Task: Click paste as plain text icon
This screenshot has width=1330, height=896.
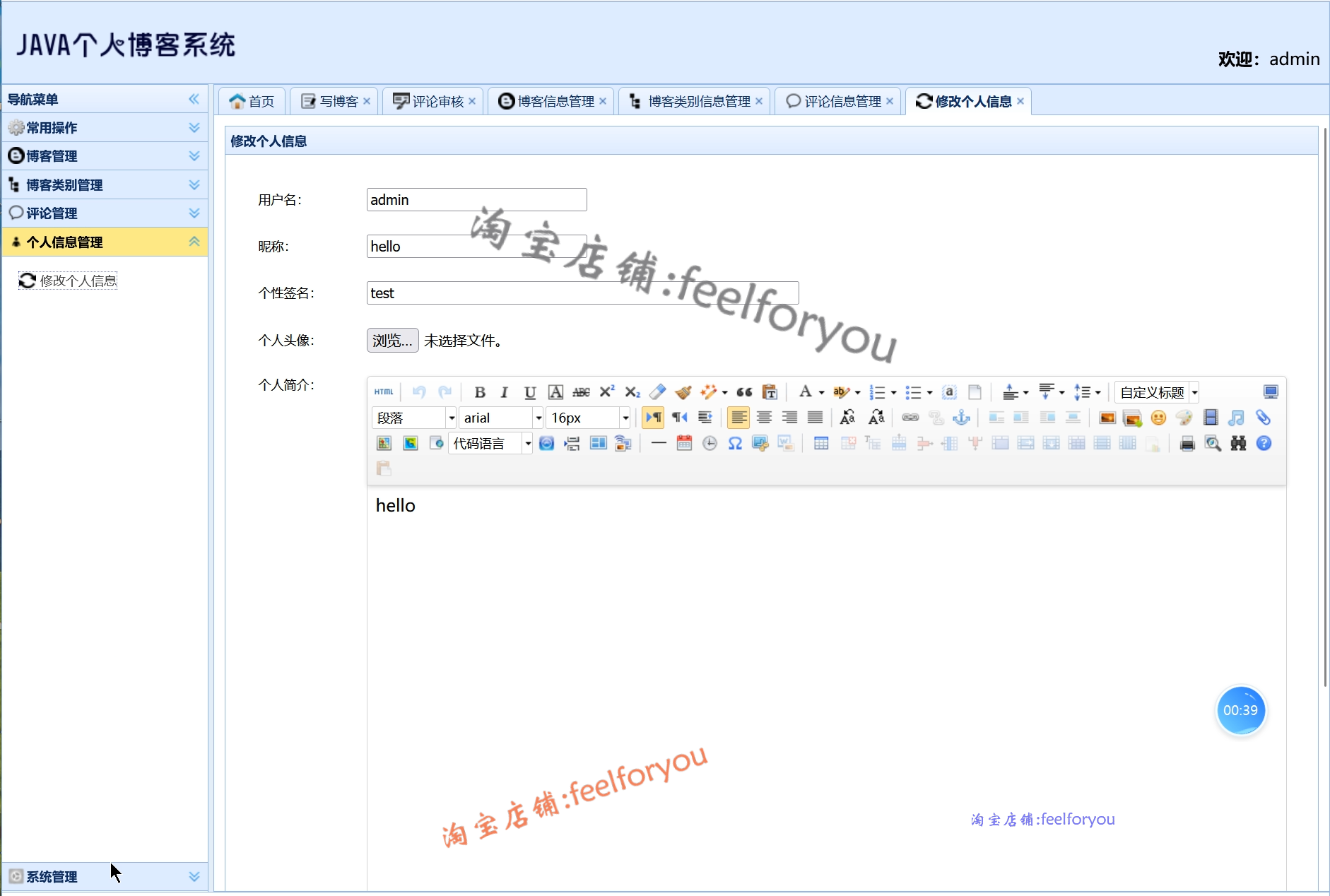Action: coord(770,392)
